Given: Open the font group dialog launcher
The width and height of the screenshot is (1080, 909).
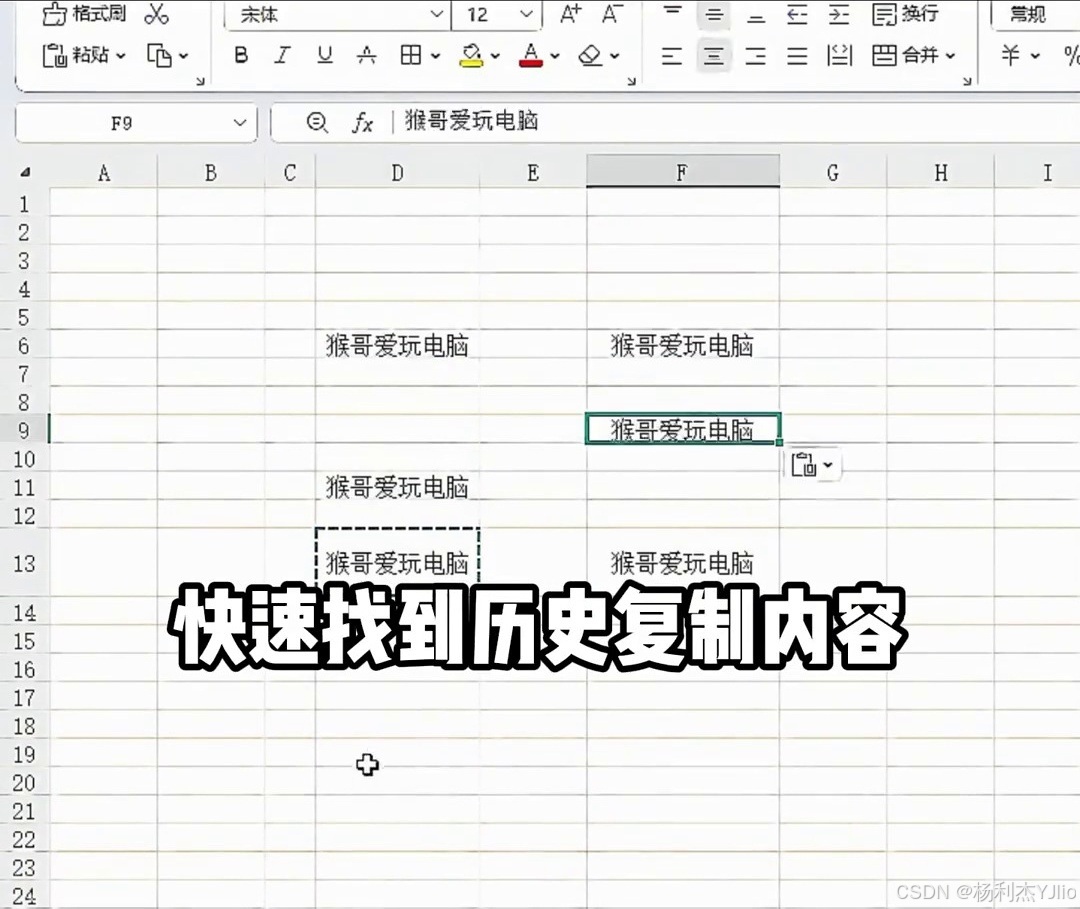Looking at the screenshot, I should point(632,81).
